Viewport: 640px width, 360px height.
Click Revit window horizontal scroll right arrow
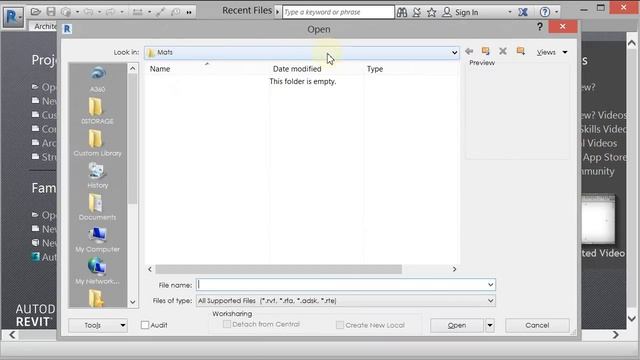[x=616, y=335]
